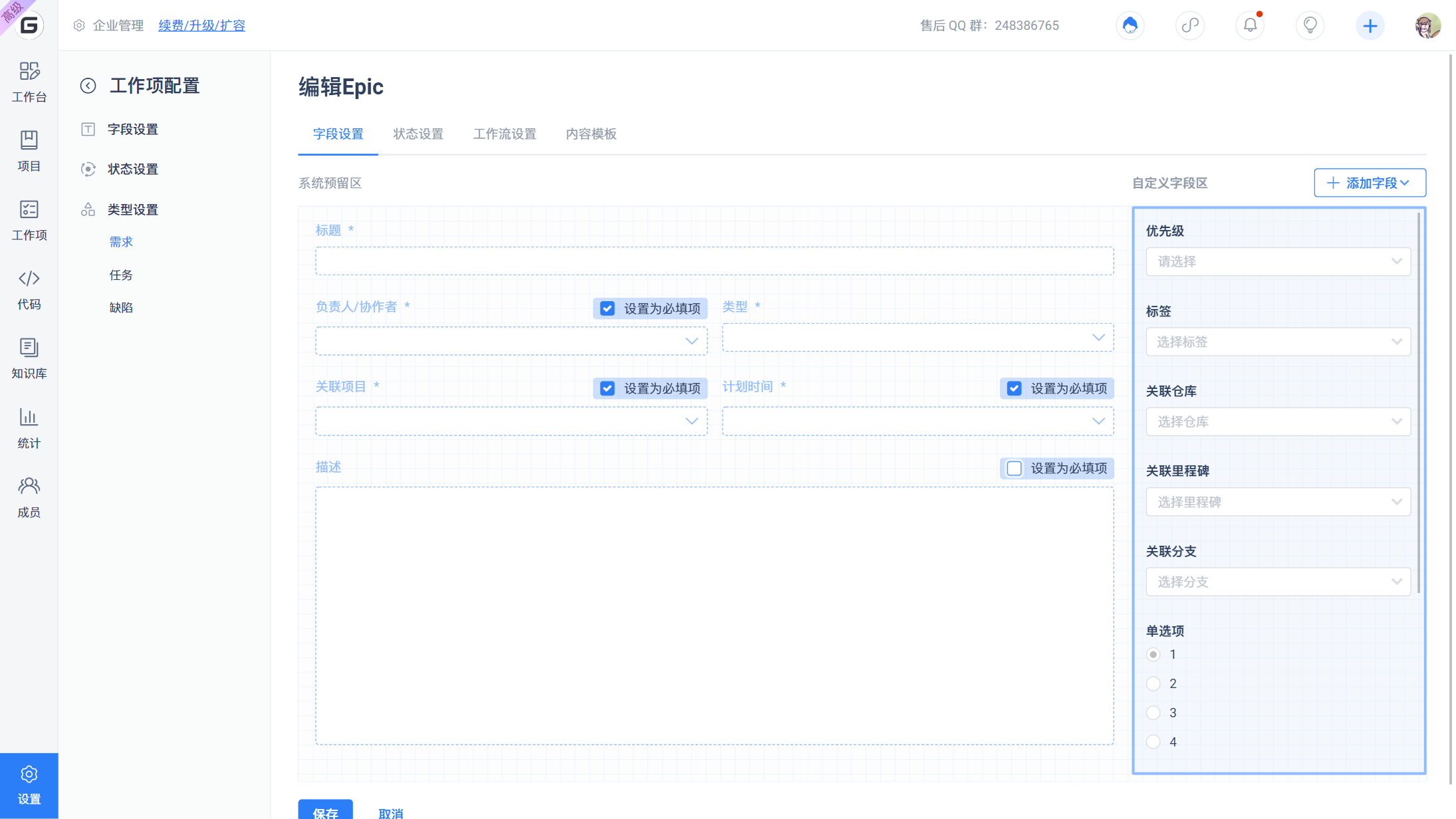Expand the 关联项目 dropdown
The image size is (1456, 819).
(511, 421)
